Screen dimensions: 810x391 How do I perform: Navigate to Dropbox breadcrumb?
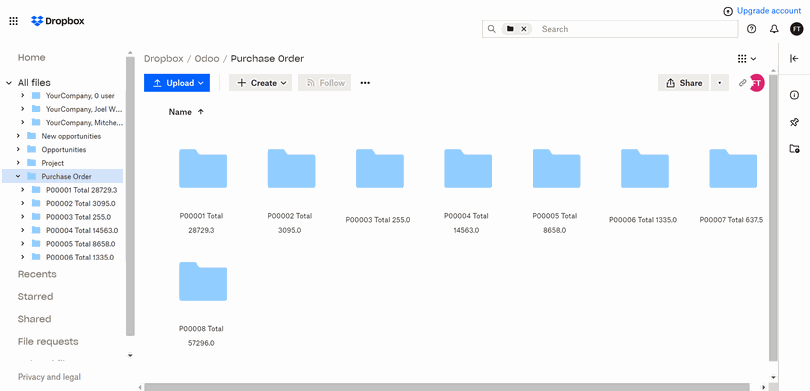[x=164, y=58]
